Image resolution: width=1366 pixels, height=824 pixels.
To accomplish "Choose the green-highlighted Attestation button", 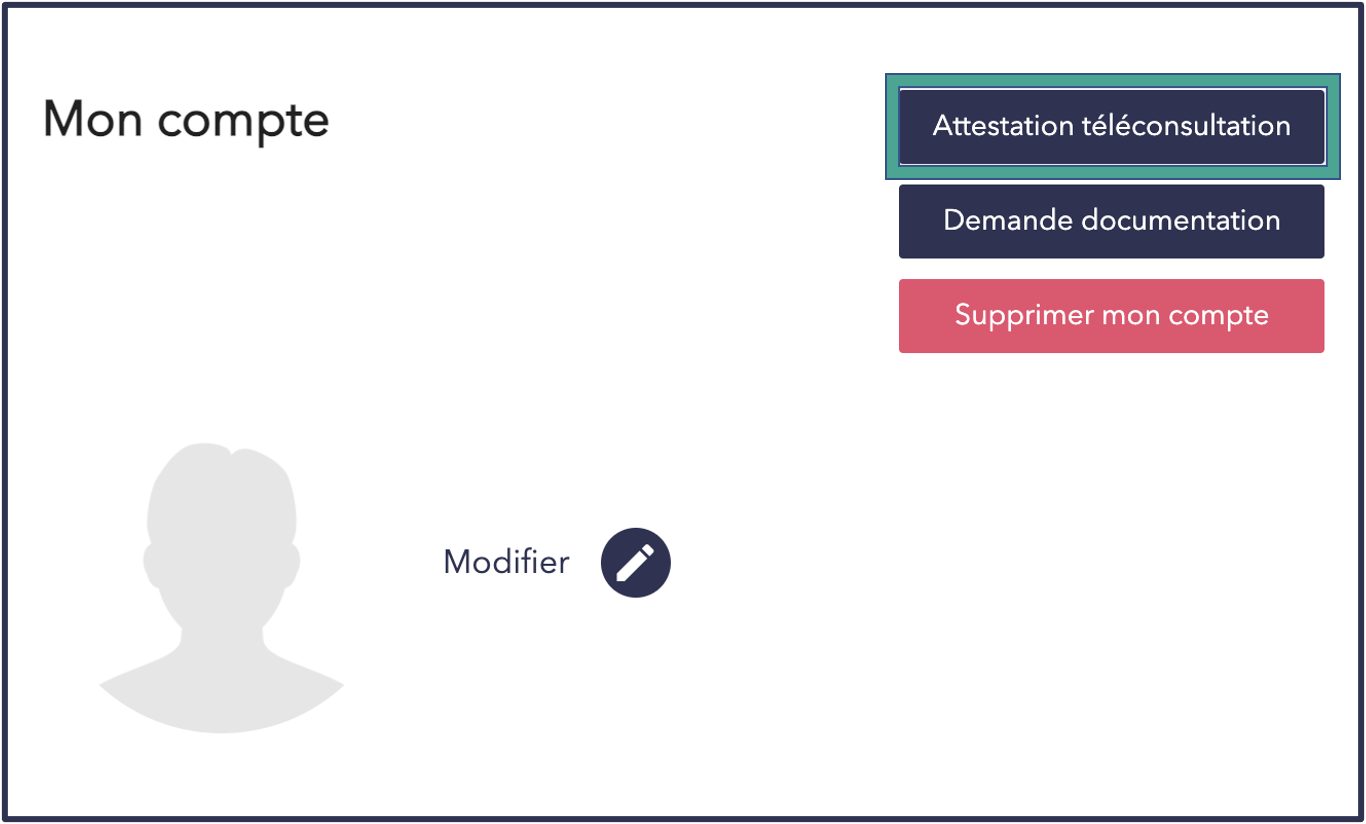I will (x=1111, y=126).
